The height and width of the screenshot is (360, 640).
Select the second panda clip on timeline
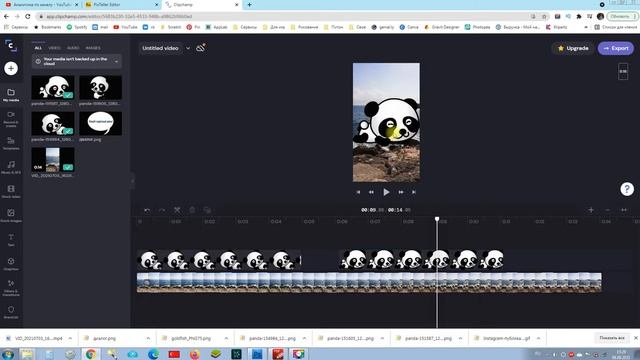click(421, 260)
